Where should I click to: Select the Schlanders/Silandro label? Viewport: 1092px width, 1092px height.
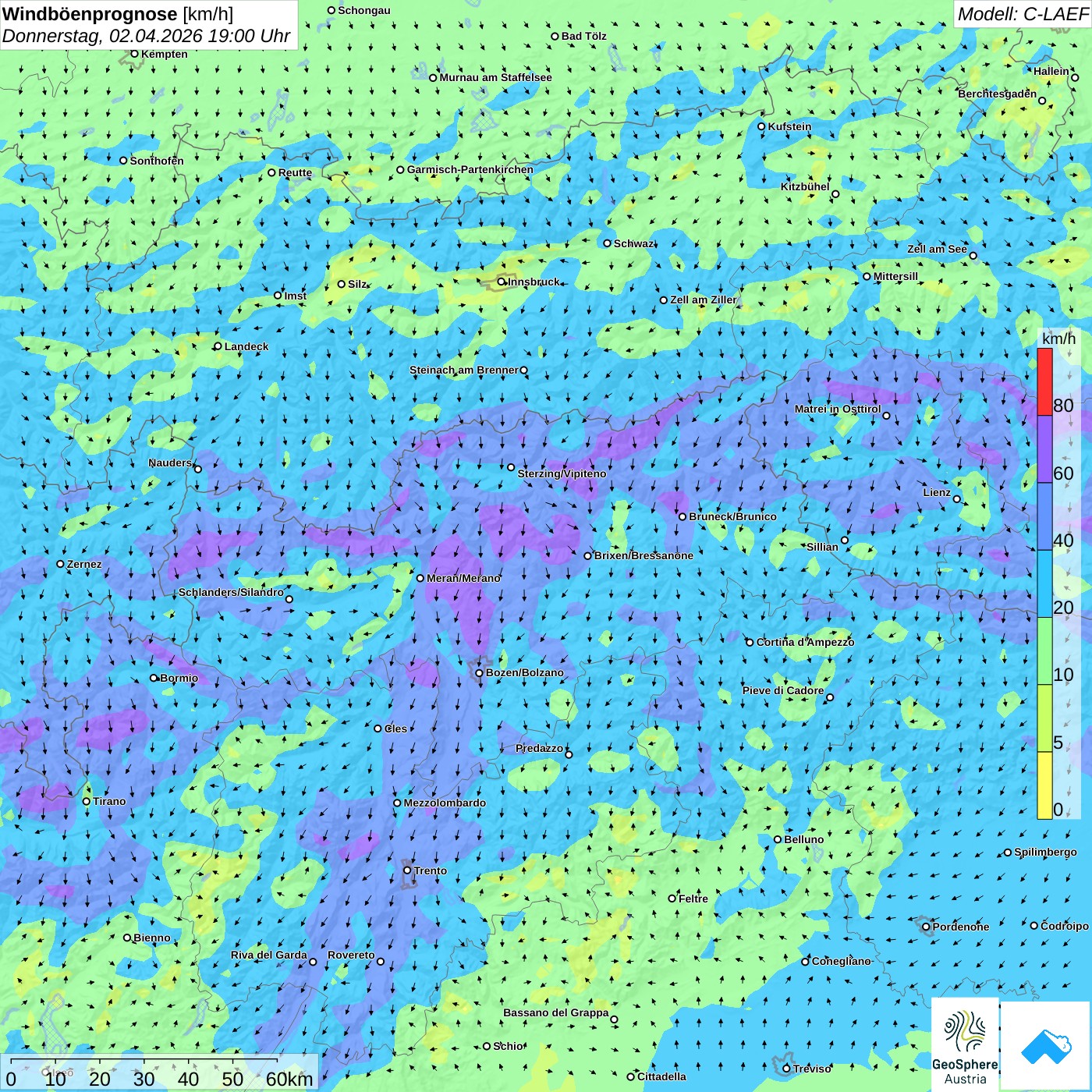click(x=231, y=592)
